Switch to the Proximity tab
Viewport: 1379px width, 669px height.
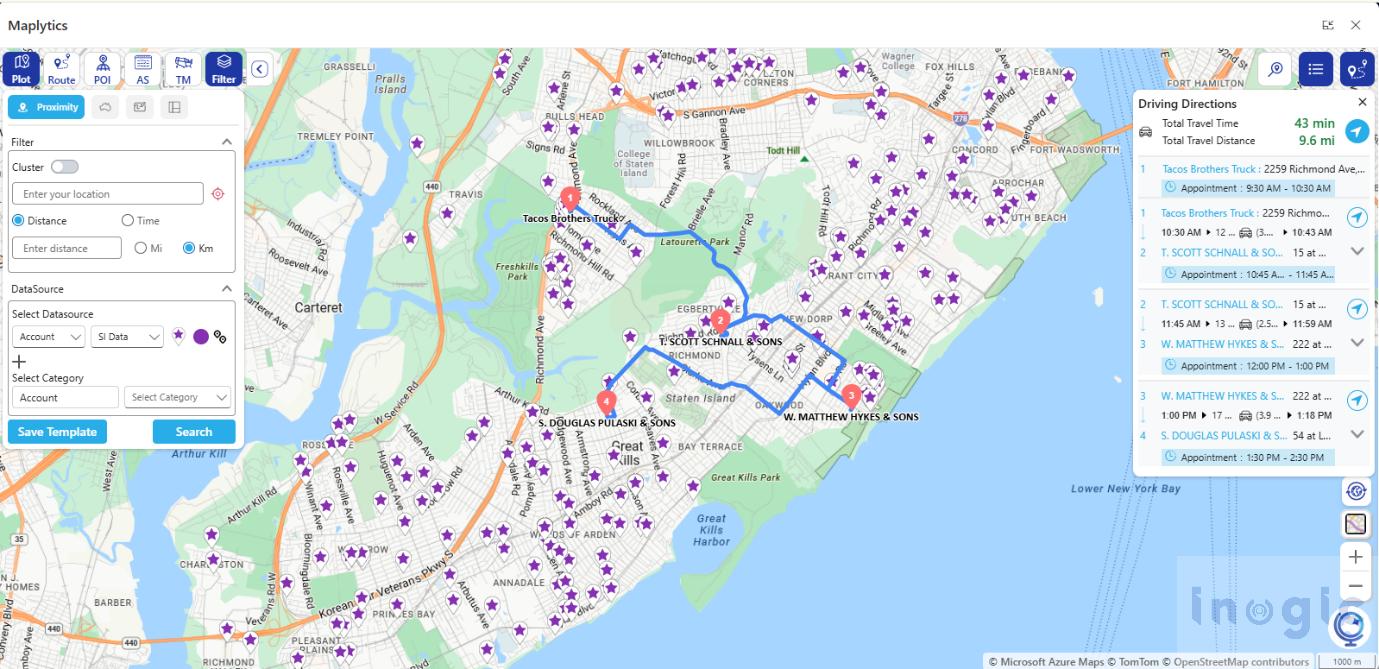pyautogui.click(x=46, y=107)
